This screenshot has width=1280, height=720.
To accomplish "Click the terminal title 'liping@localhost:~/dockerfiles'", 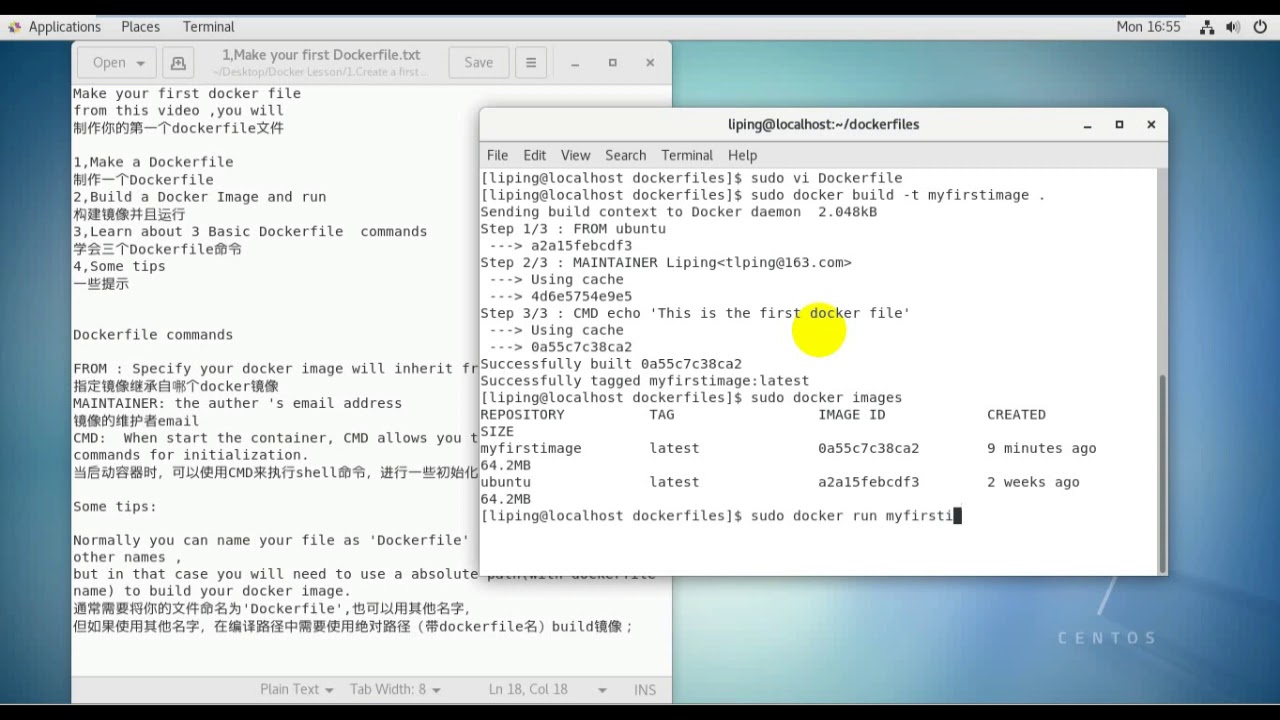I will [823, 125].
